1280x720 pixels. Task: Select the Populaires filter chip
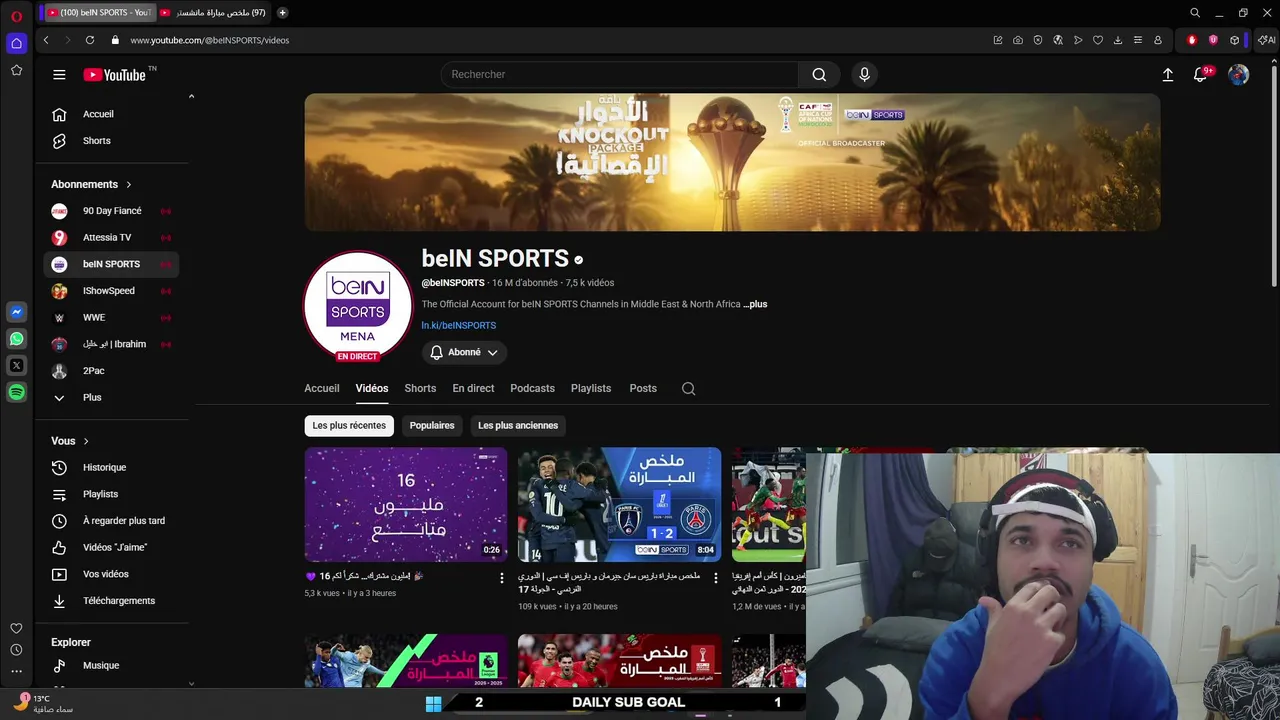tap(432, 425)
